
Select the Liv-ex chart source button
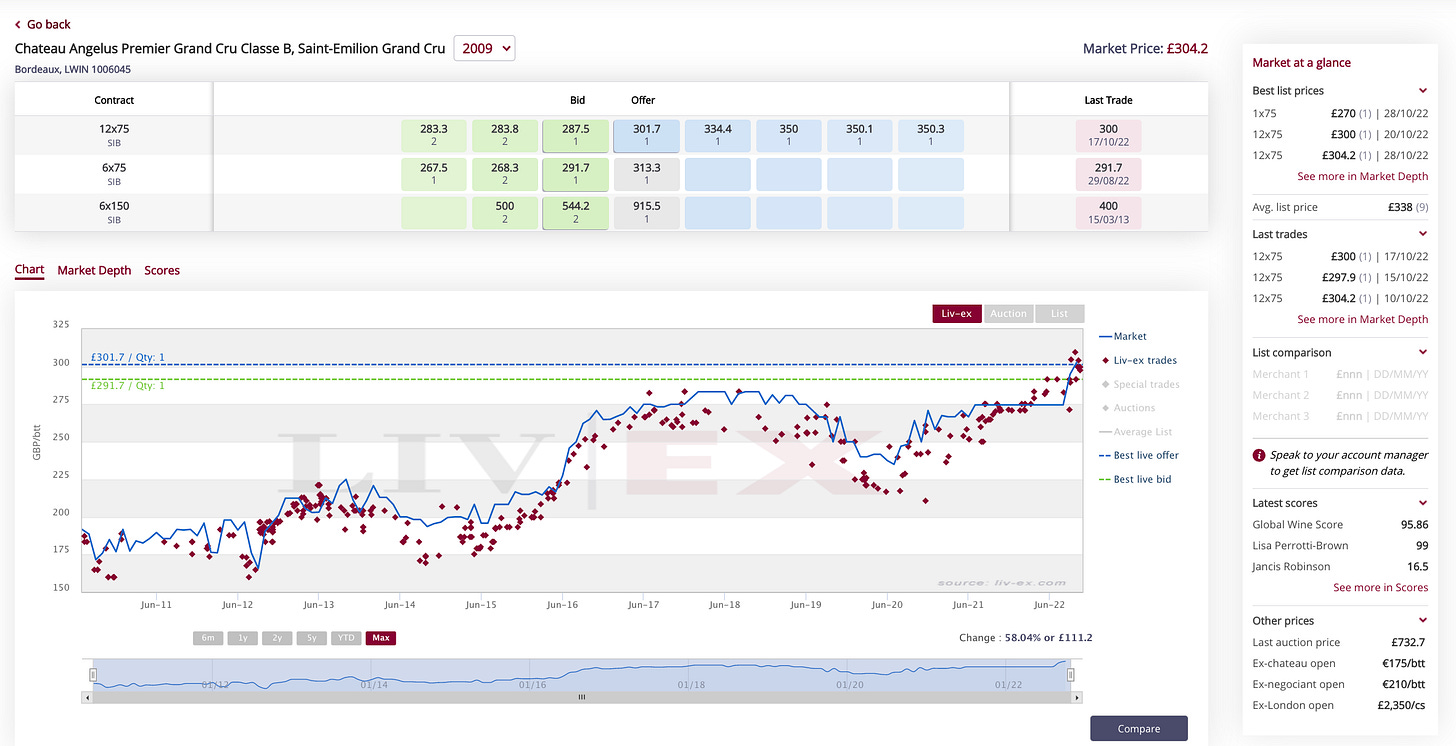click(x=957, y=314)
